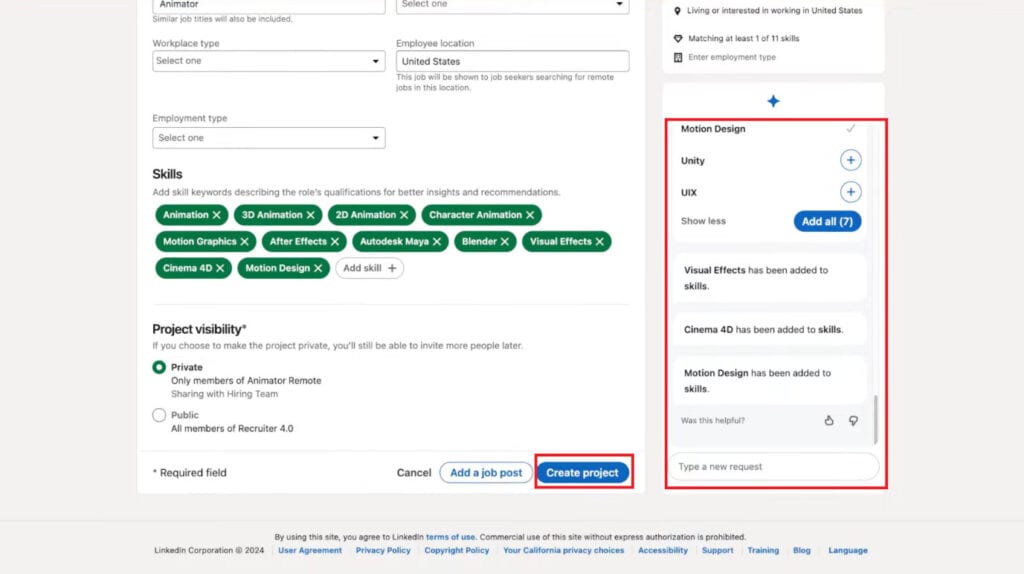The height and width of the screenshot is (574, 1024).
Task: Click the blue AI sparkle icon
Action: coord(773,101)
